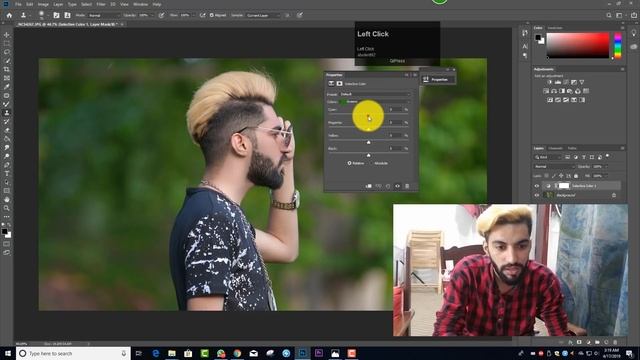Select the Horizontal Type tool

7,174
